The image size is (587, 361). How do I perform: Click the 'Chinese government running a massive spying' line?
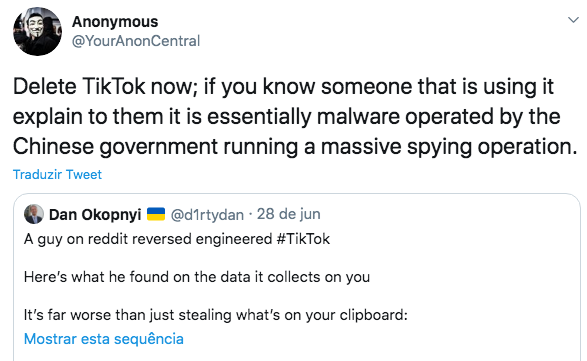point(295,147)
